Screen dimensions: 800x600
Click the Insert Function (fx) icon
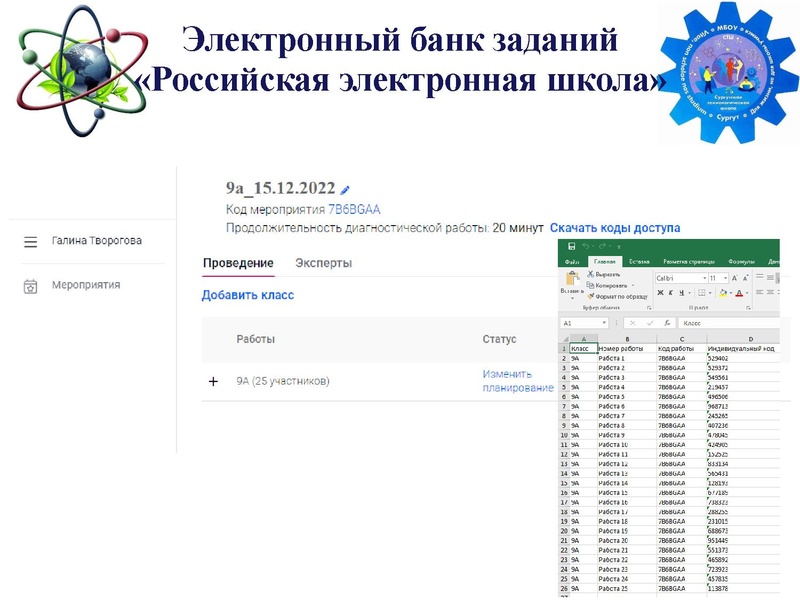[666, 324]
